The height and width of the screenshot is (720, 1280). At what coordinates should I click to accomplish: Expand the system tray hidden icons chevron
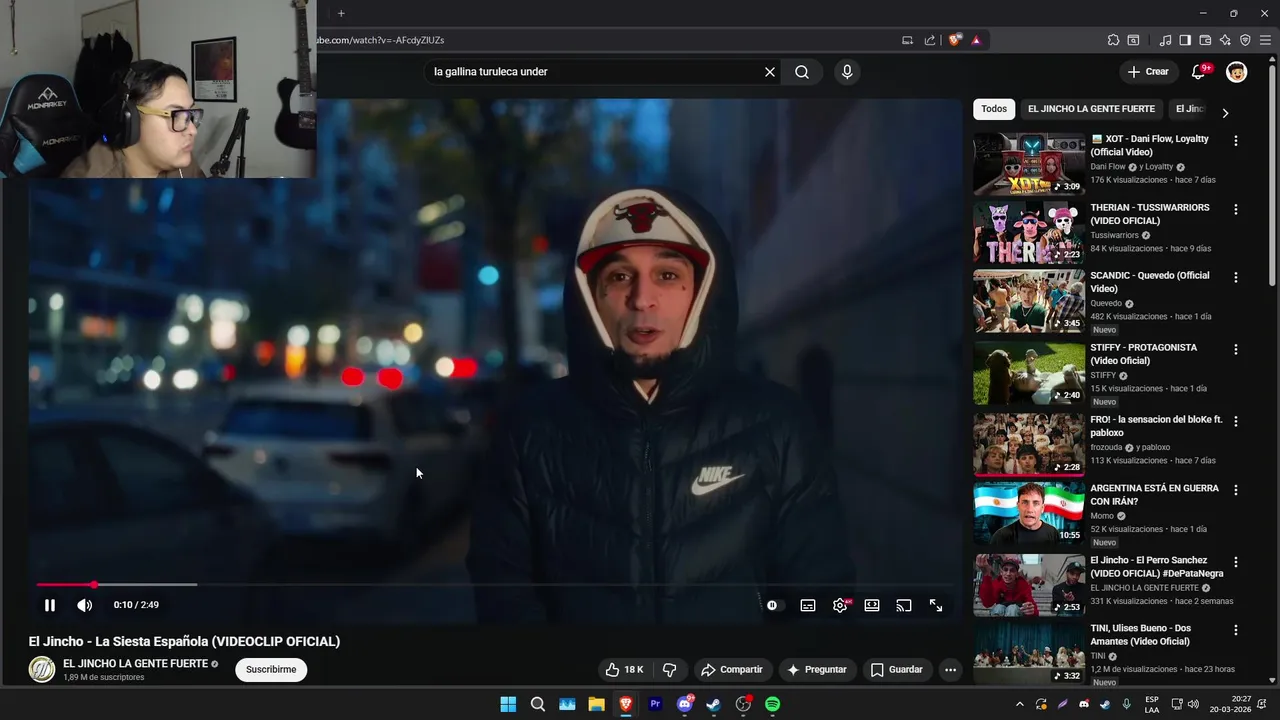click(1019, 704)
